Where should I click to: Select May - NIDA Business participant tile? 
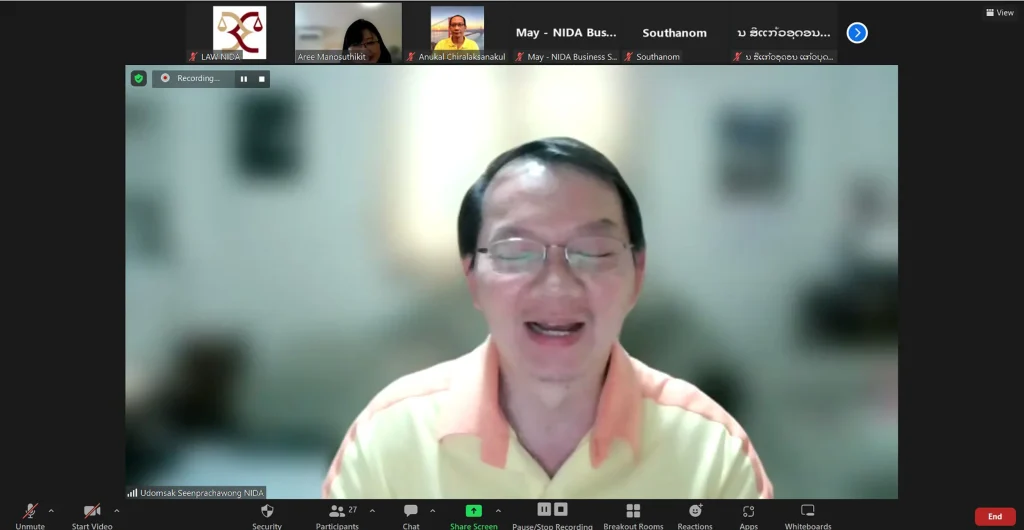(x=566, y=33)
